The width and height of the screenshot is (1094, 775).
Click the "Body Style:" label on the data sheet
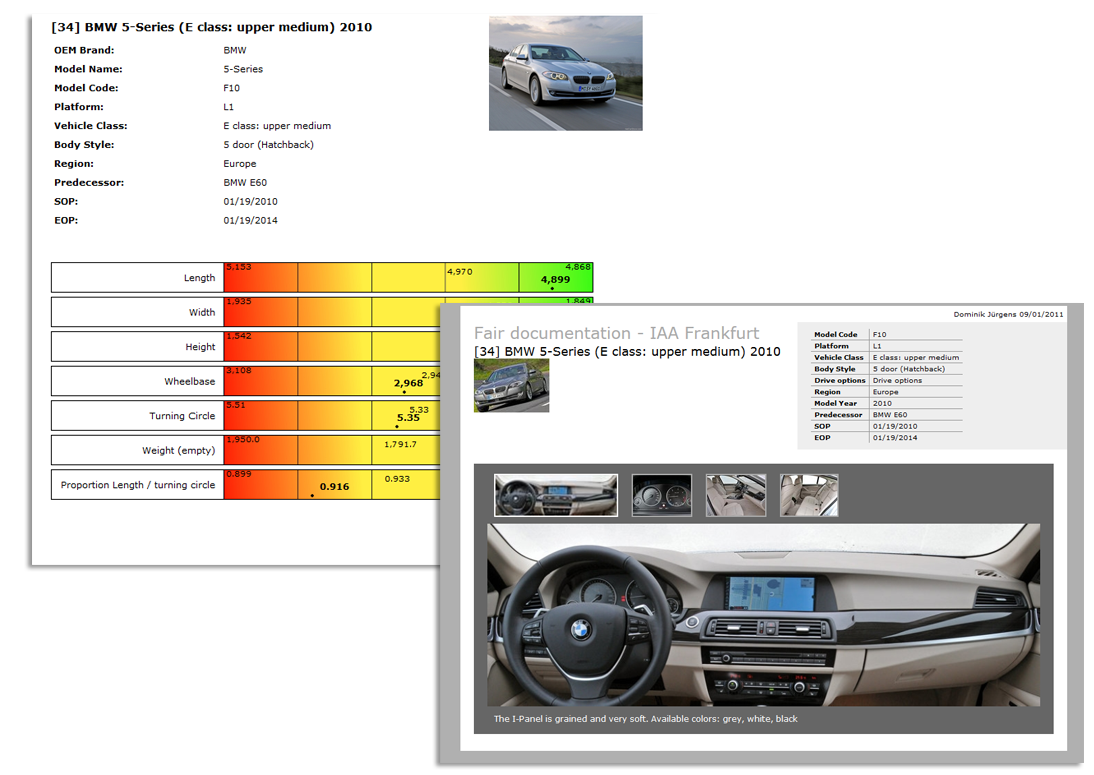(x=84, y=144)
